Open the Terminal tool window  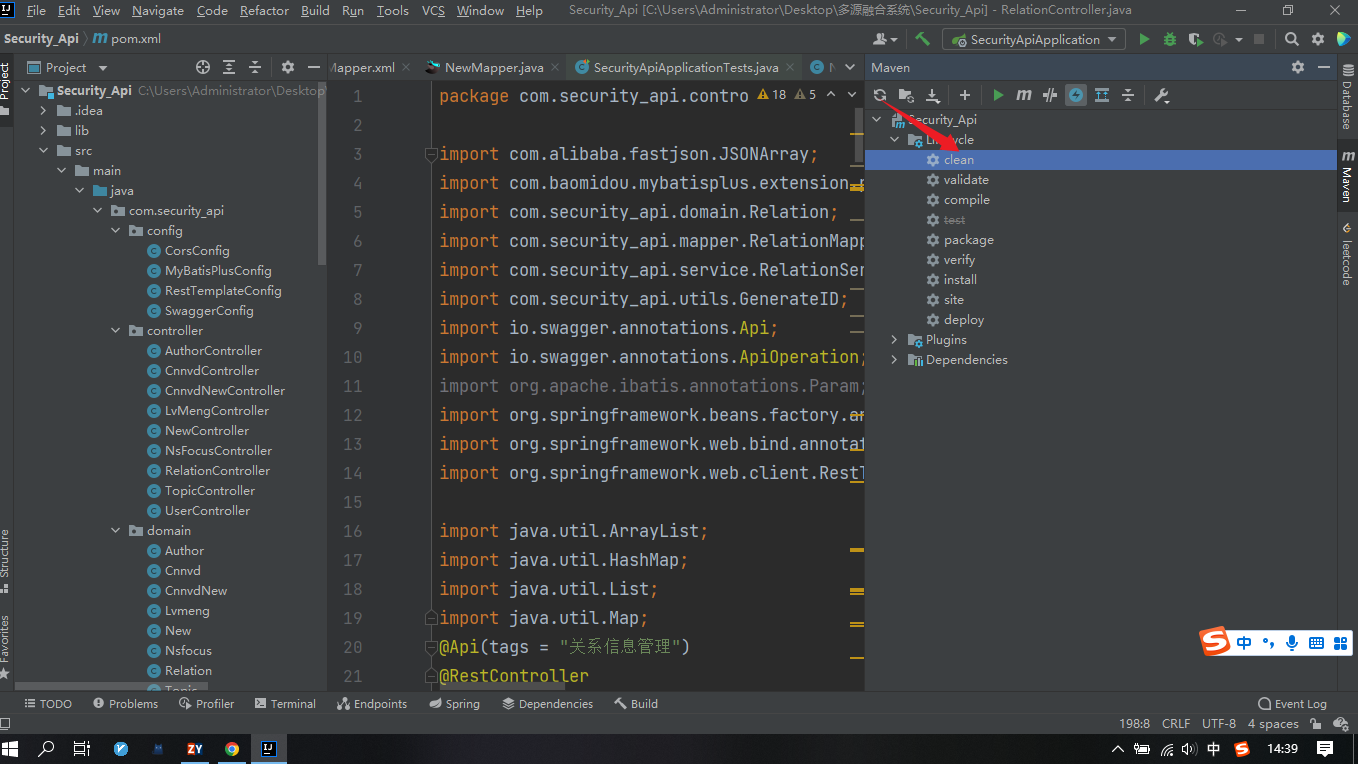(x=285, y=704)
